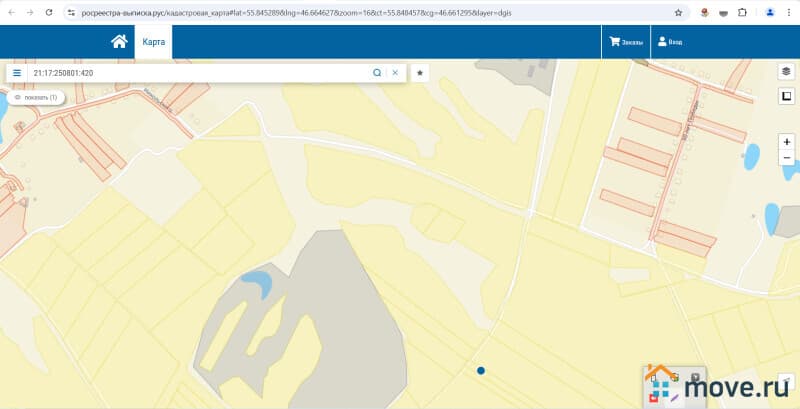Open the Карта tab
This screenshot has width=800, height=409.
pyautogui.click(x=153, y=43)
